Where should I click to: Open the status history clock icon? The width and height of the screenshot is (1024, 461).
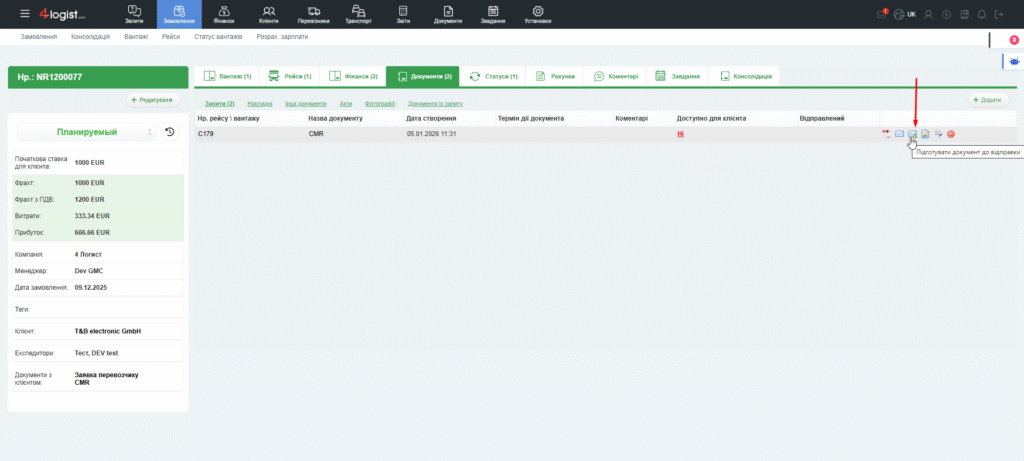click(x=170, y=132)
